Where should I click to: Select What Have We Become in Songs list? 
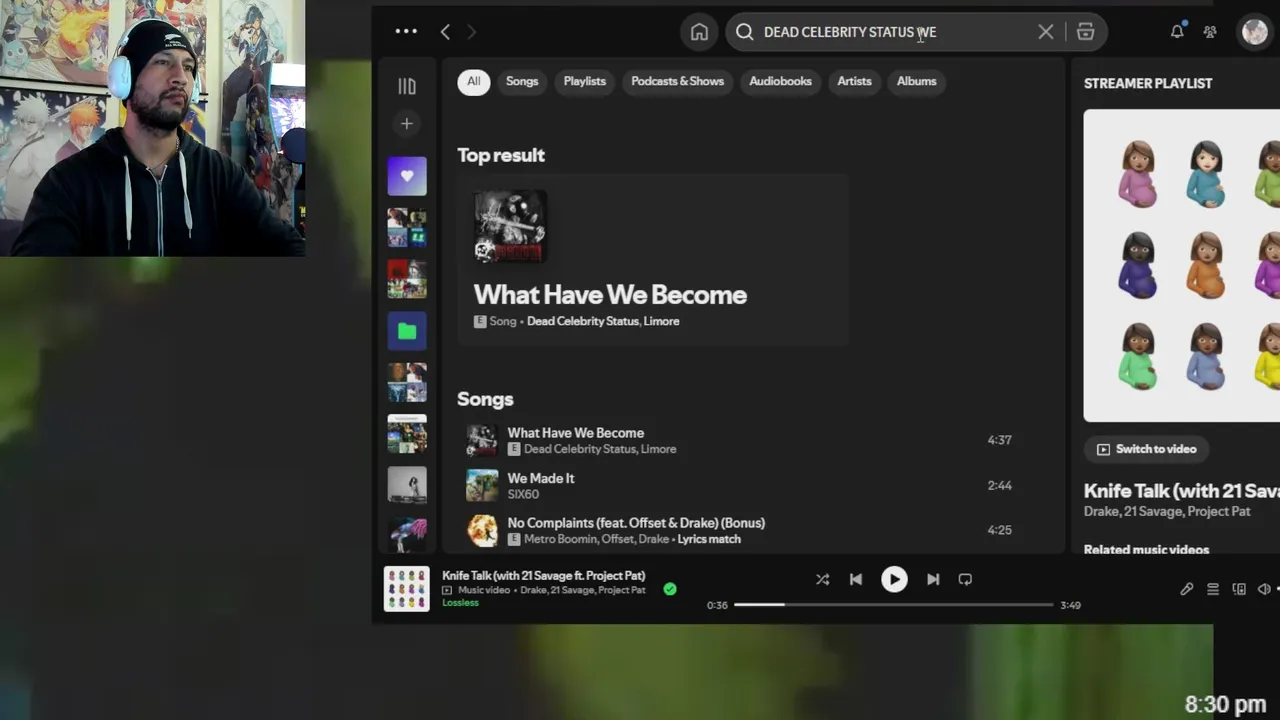coord(576,433)
